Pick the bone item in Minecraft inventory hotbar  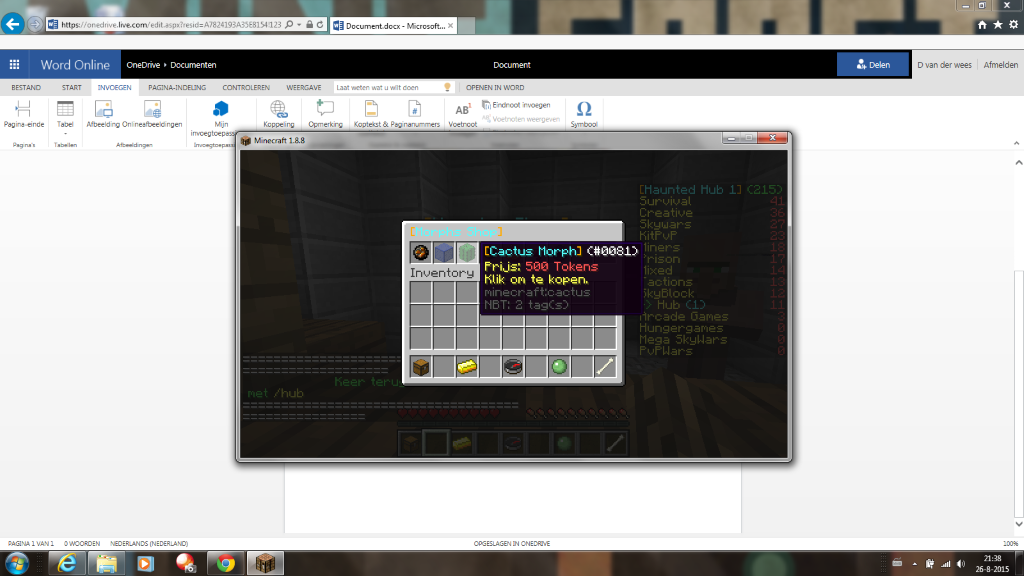pos(605,366)
